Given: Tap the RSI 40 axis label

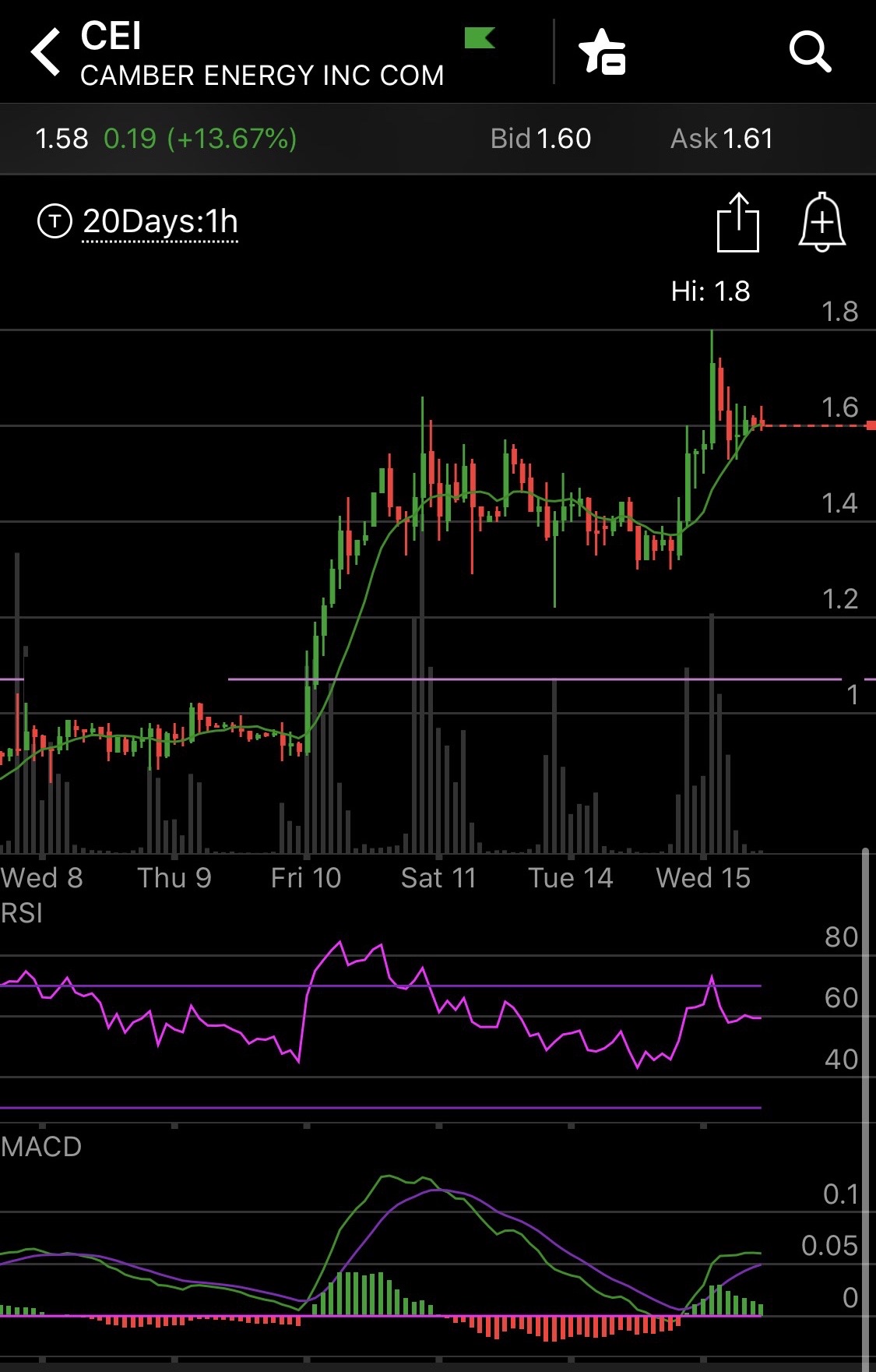Looking at the screenshot, I should pyautogui.click(x=842, y=1060).
